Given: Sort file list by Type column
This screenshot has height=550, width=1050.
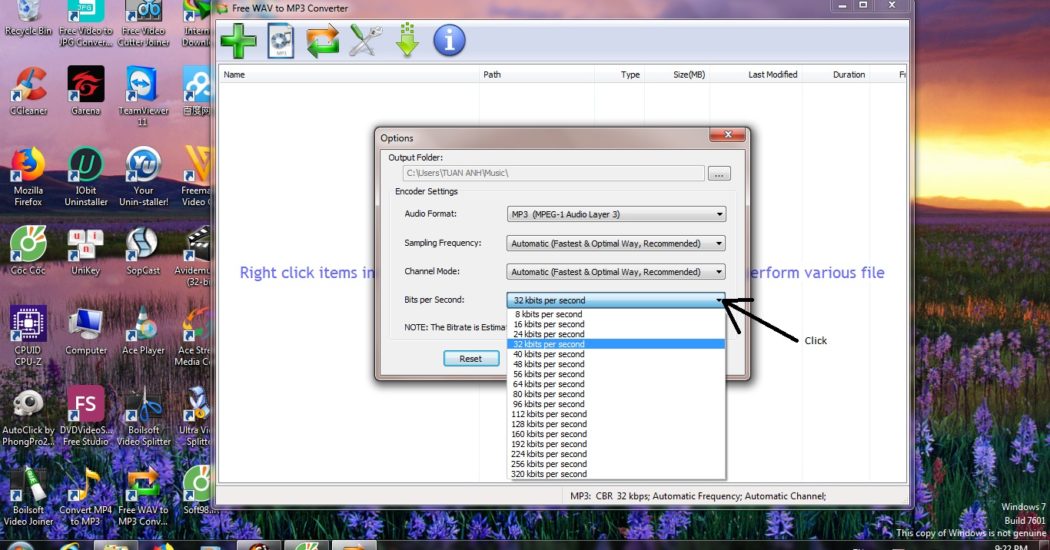Looking at the screenshot, I should point(619,75).
